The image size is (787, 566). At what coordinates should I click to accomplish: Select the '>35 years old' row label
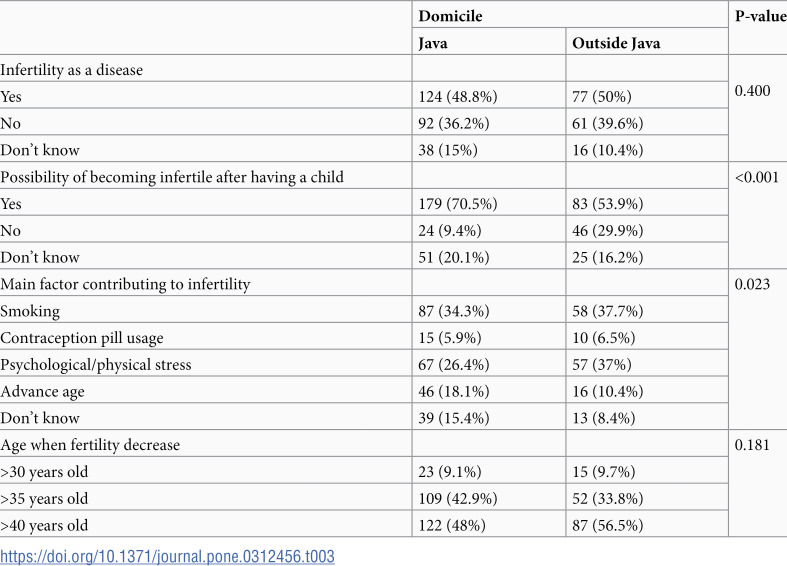[44, 499]
